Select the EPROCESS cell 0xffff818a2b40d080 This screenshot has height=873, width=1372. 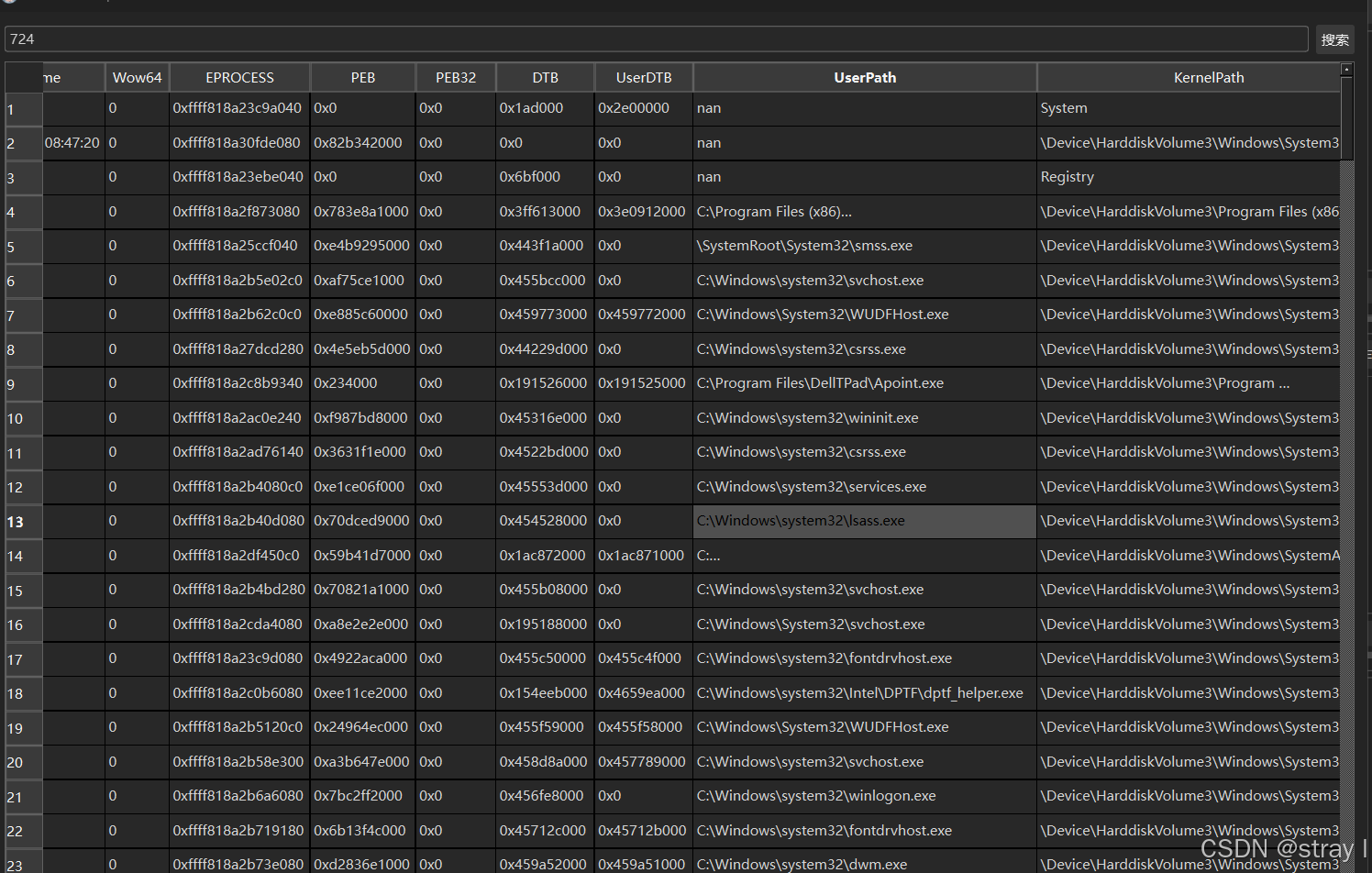pyautogui.click(x=239, y=521)
